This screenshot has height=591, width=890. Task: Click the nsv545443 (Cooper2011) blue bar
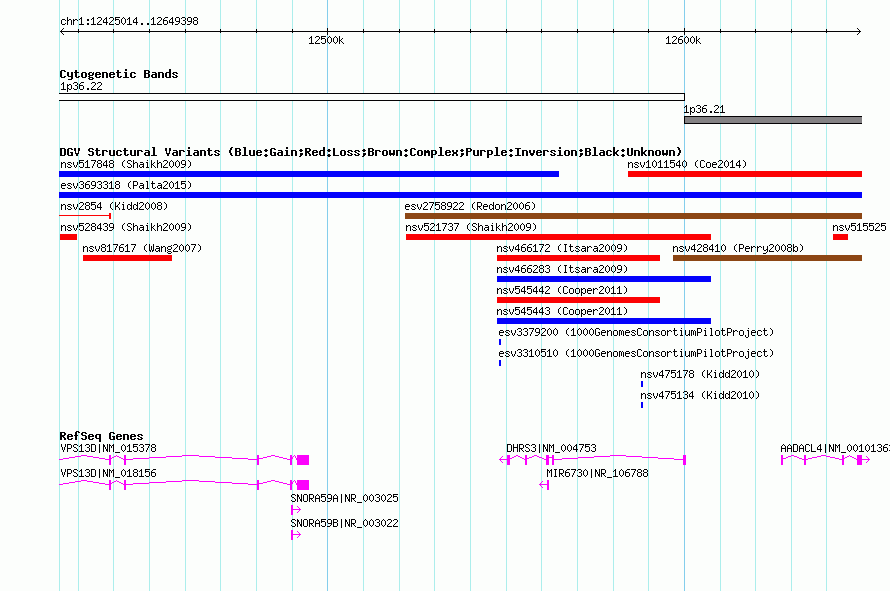pos(604,321)
